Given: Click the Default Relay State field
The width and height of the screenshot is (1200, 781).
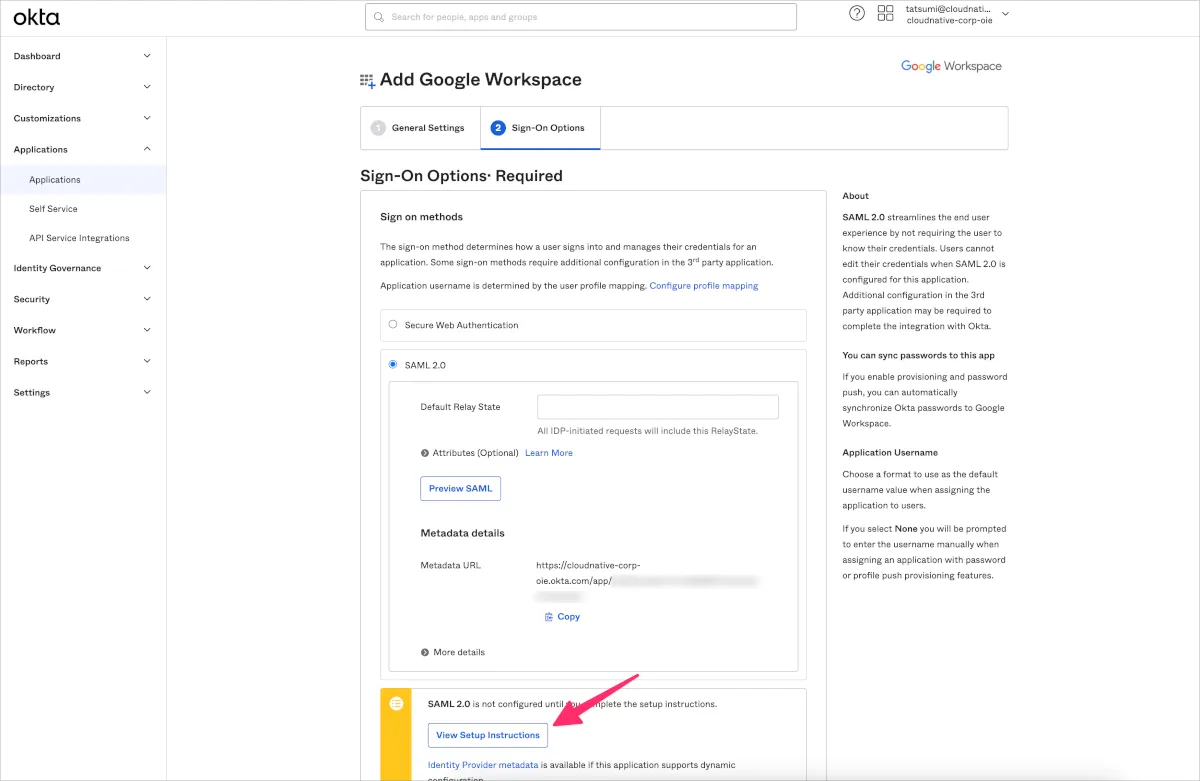Looking at the screenshot, I should (x=657, y=407).
